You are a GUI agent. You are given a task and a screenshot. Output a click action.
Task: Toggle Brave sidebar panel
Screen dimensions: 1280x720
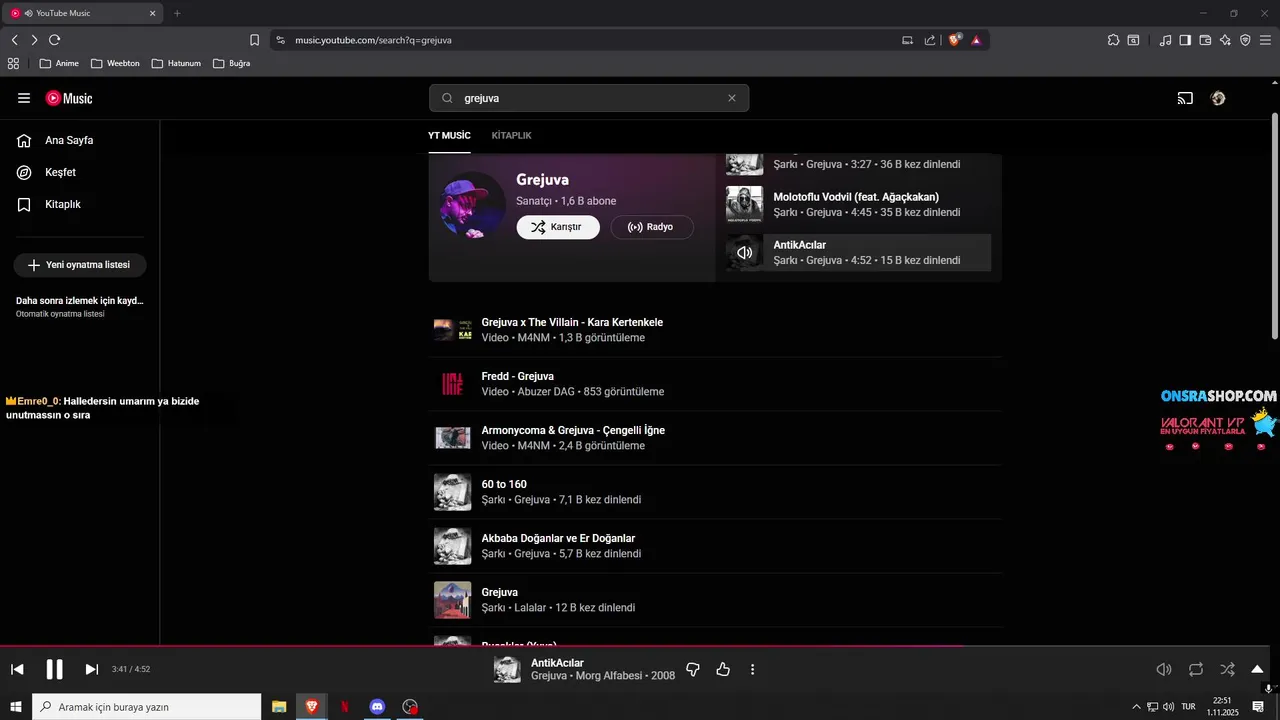1185,40
